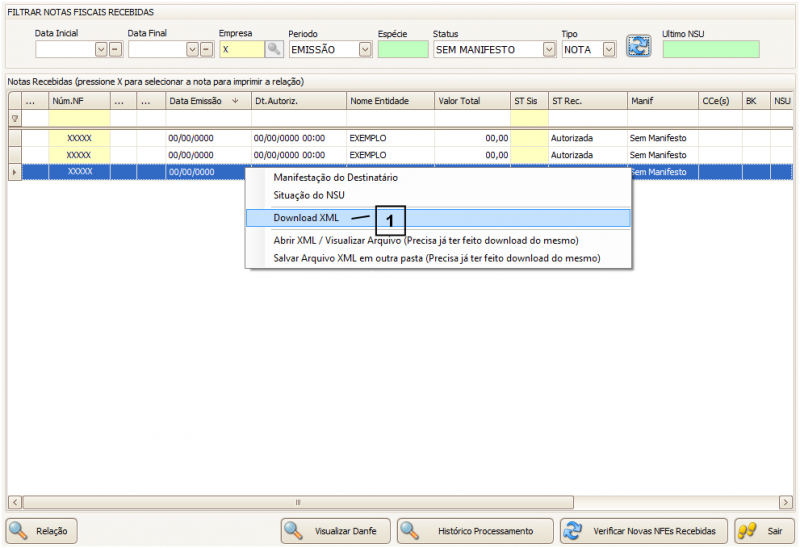Click the current row indicator arrow
Image resolution: width=800 pixels, height=548 pixels.
[14, 172]
